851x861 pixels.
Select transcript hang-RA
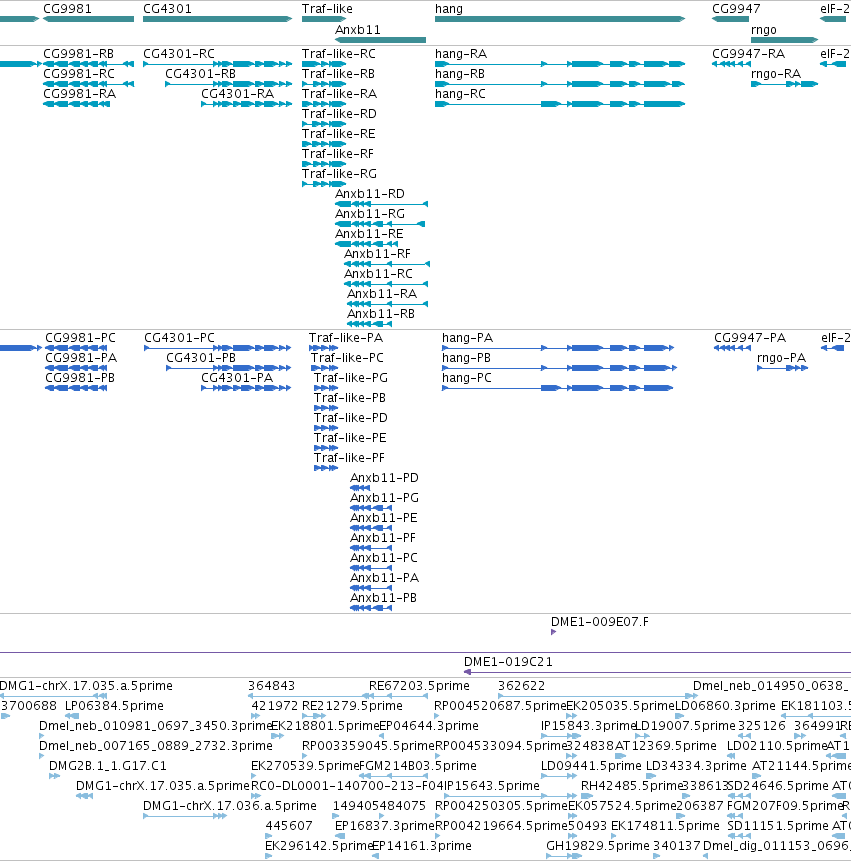coord(560,64)
